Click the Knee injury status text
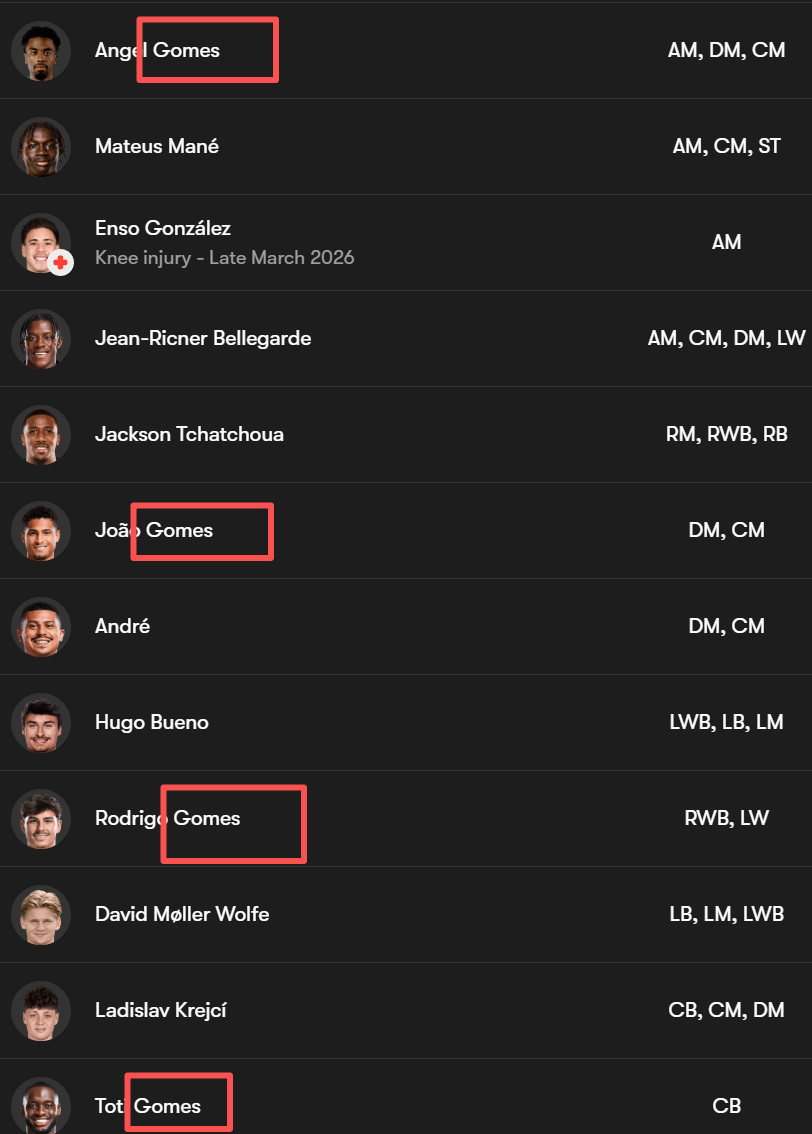 point(224,257)
